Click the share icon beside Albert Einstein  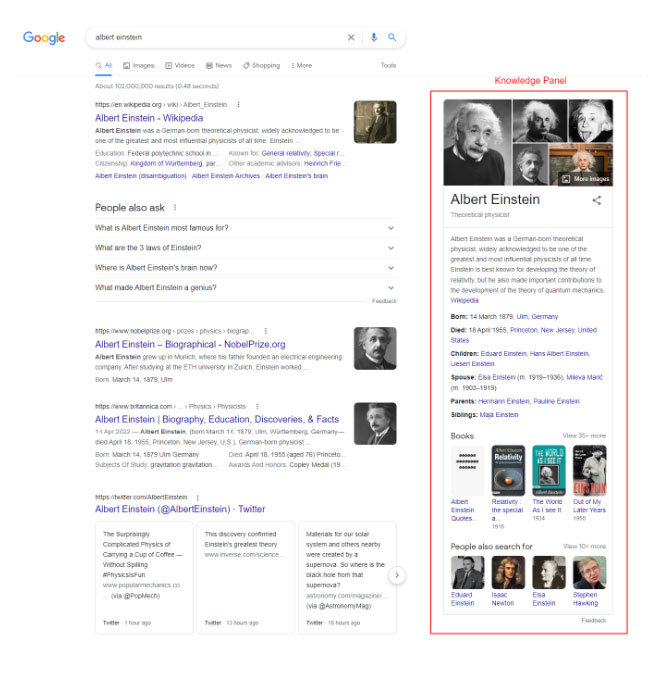tap(597, 200)
